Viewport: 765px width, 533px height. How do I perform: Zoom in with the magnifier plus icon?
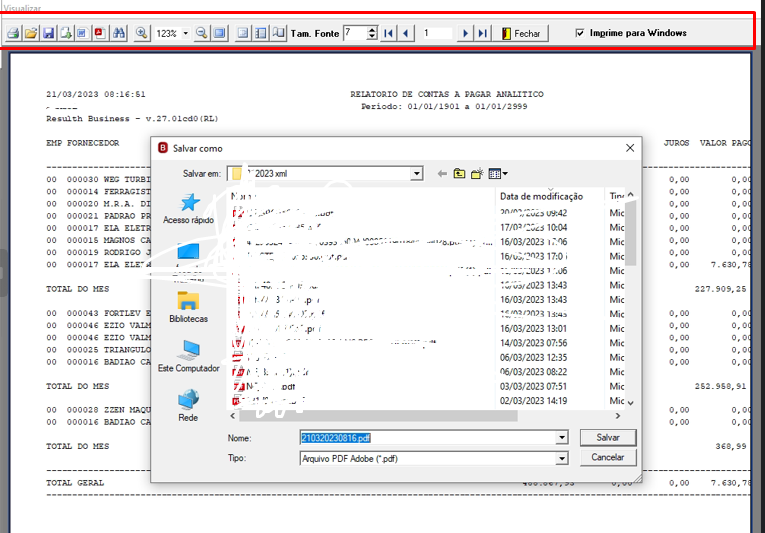(141, 33)
